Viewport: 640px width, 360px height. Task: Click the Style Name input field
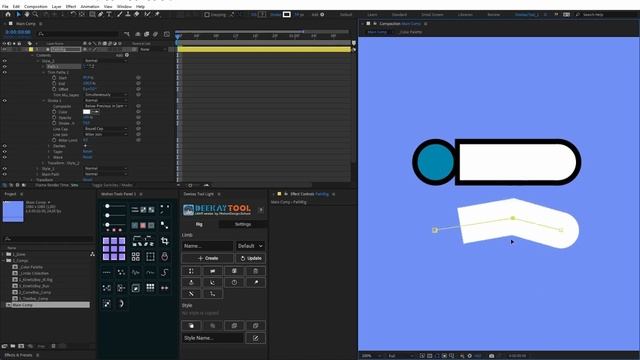tap(213, 338)
